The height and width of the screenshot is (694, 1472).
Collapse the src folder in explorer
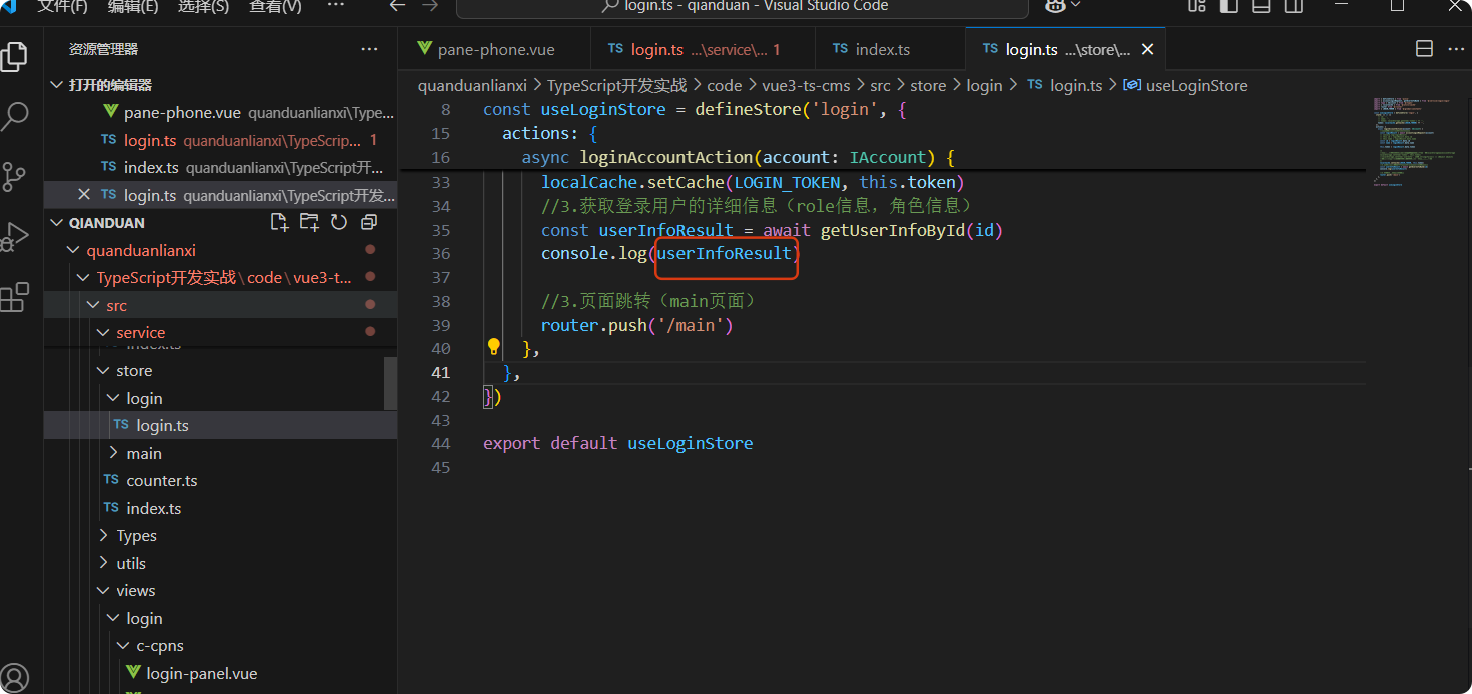coord(93,305)
